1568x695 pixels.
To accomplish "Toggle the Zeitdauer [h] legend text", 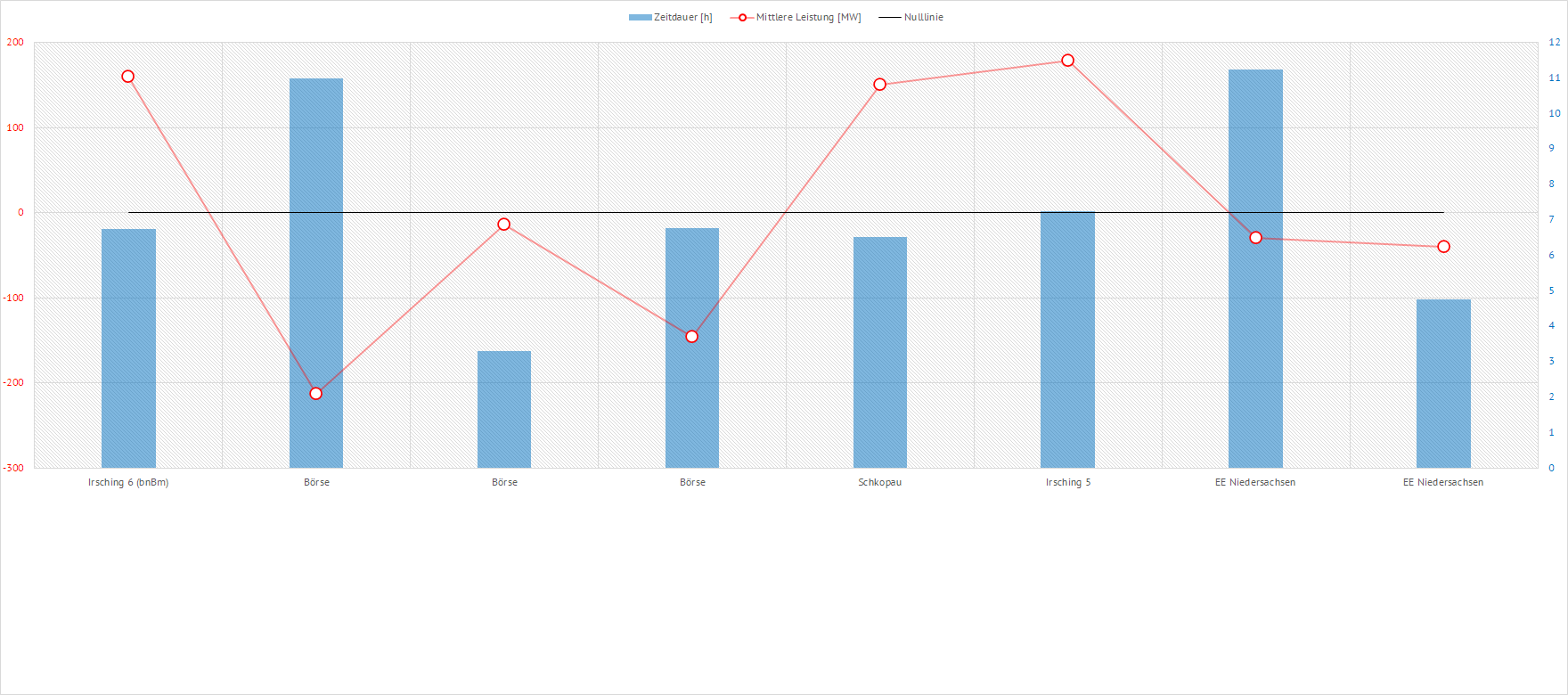I will [x=682, y=18].
